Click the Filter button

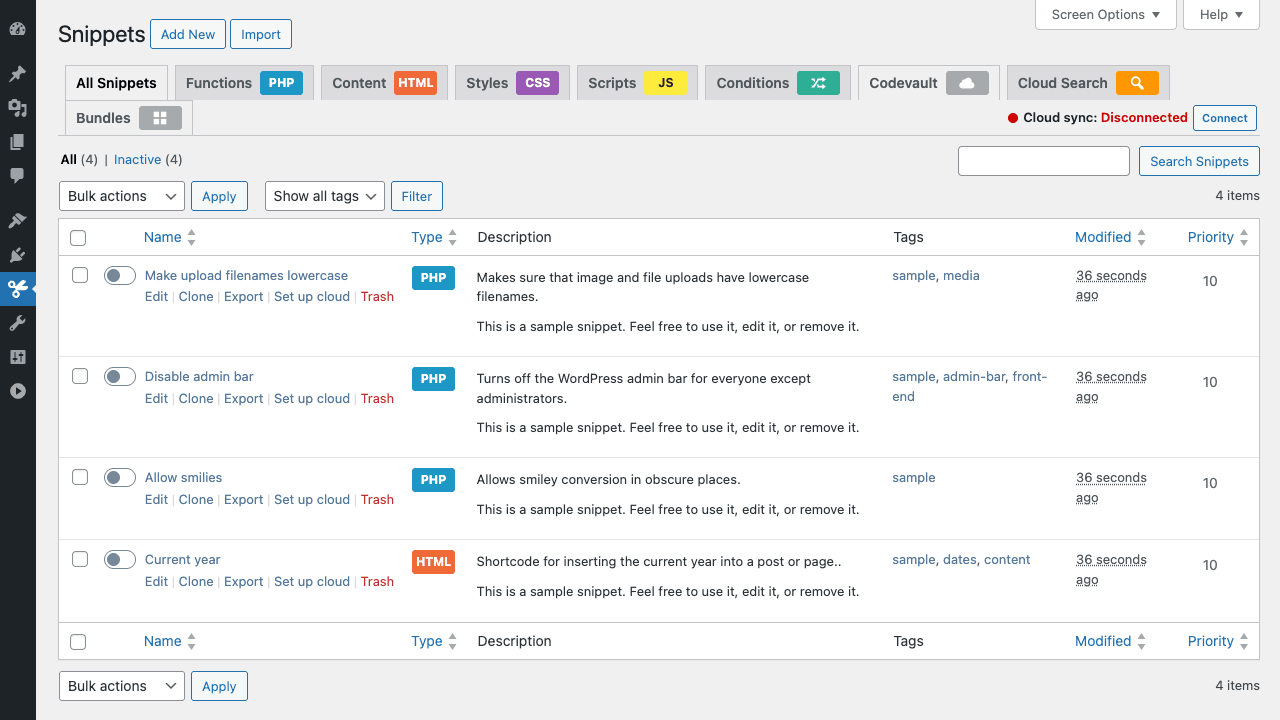417,196
